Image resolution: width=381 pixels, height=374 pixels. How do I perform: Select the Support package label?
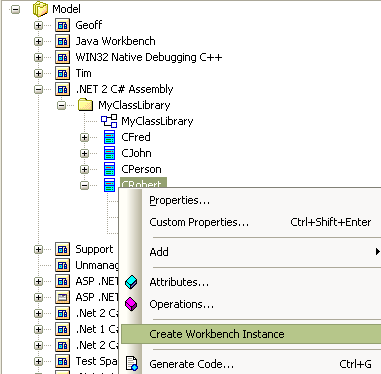(x=94, y=249)
